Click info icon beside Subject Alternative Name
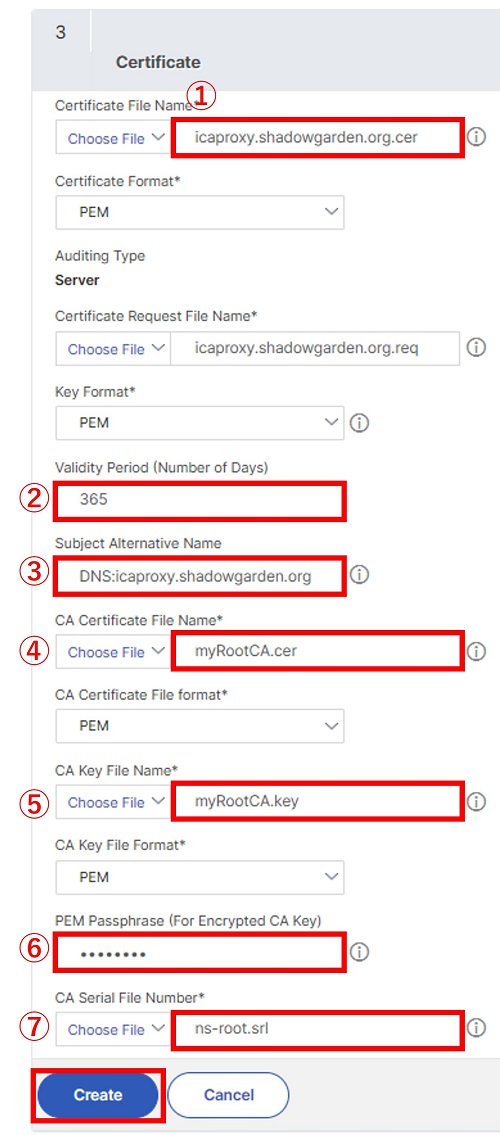500x1135 pixels. (360, 575)
